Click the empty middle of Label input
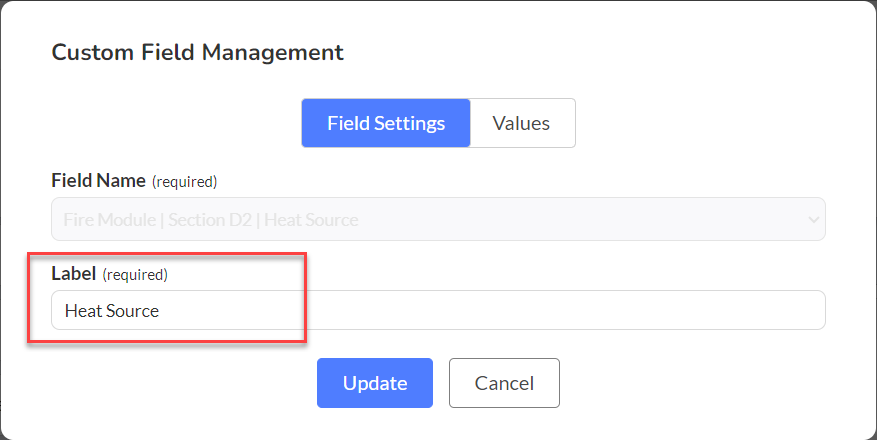Viewport: 877px width, 440px height. [x=492, y=310]
